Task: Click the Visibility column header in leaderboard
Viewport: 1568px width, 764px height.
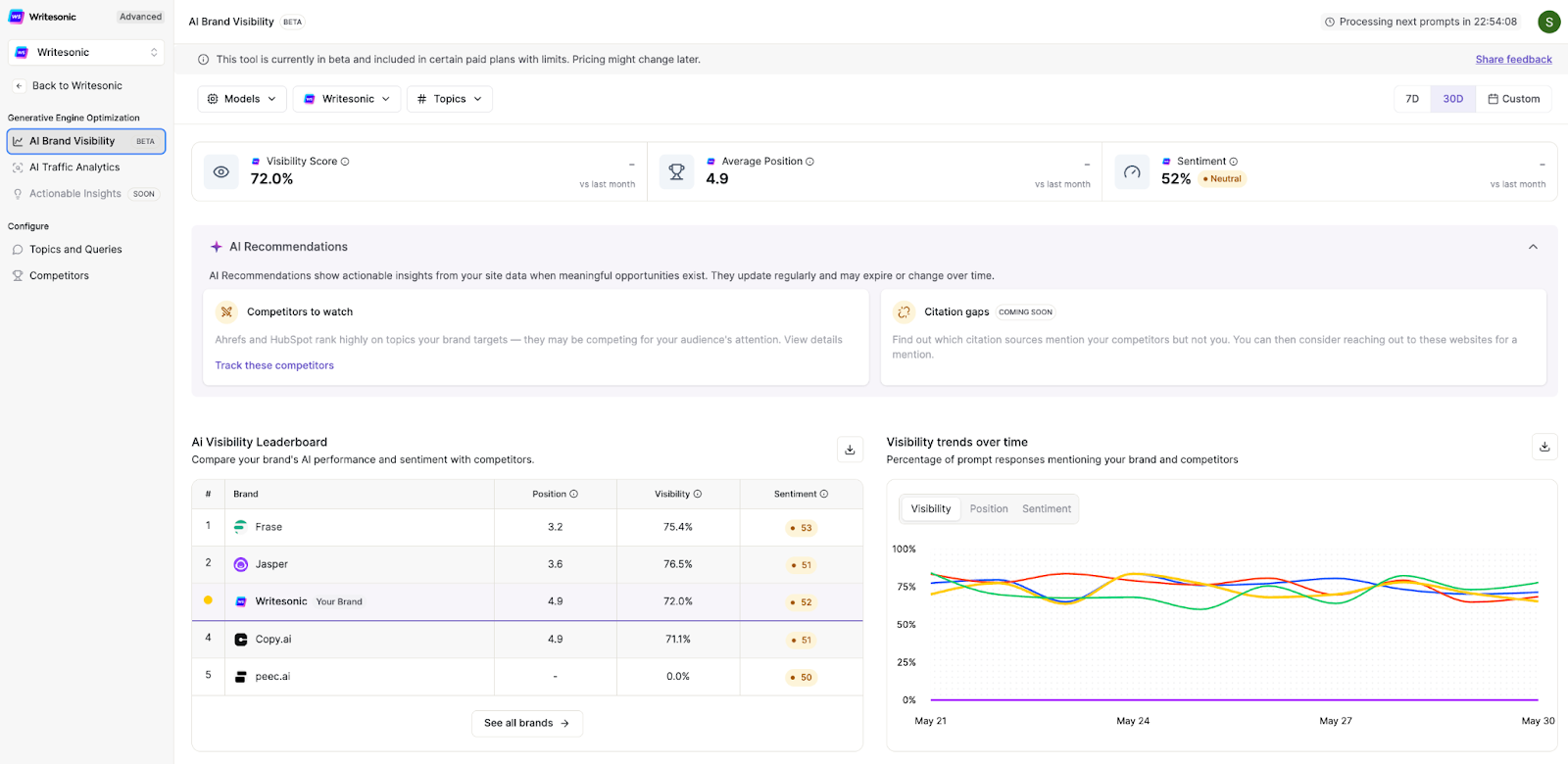Action: tap(678, 495)
